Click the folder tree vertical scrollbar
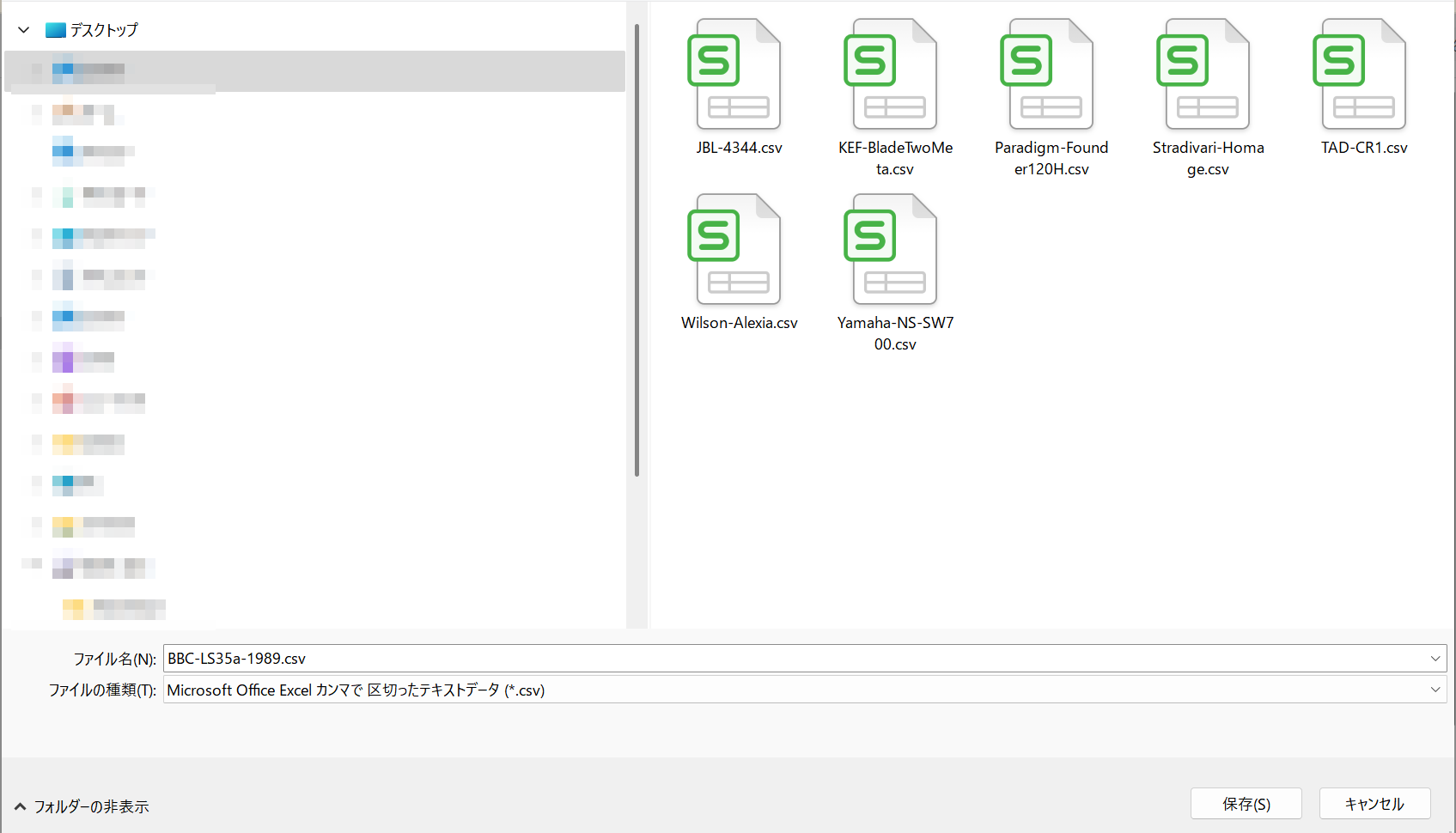 tap(637, 249)
